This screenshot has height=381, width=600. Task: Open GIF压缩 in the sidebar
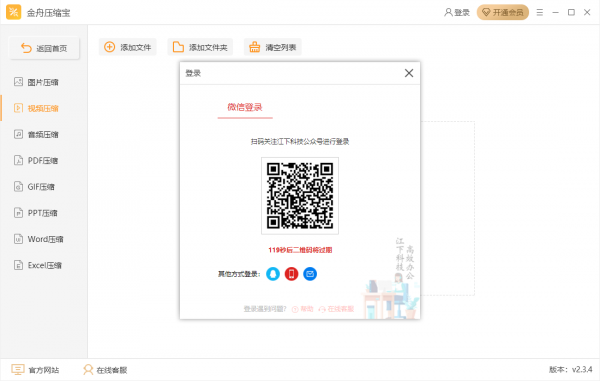(x=34, y=187)
